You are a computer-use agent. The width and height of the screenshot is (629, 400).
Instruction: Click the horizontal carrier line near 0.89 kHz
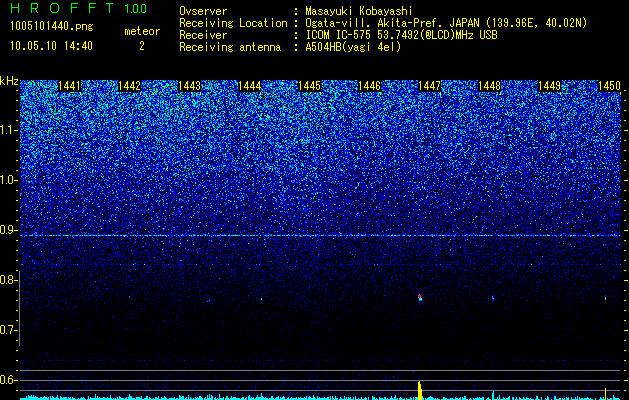(x=320, y=236)
